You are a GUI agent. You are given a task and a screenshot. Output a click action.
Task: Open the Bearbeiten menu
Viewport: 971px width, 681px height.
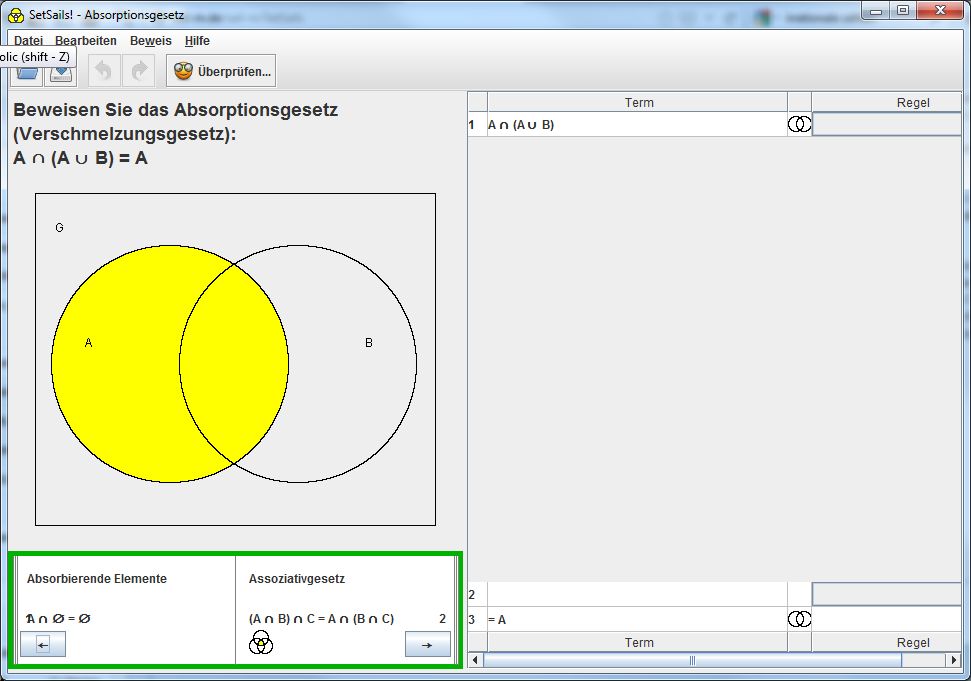coord(86,41)
